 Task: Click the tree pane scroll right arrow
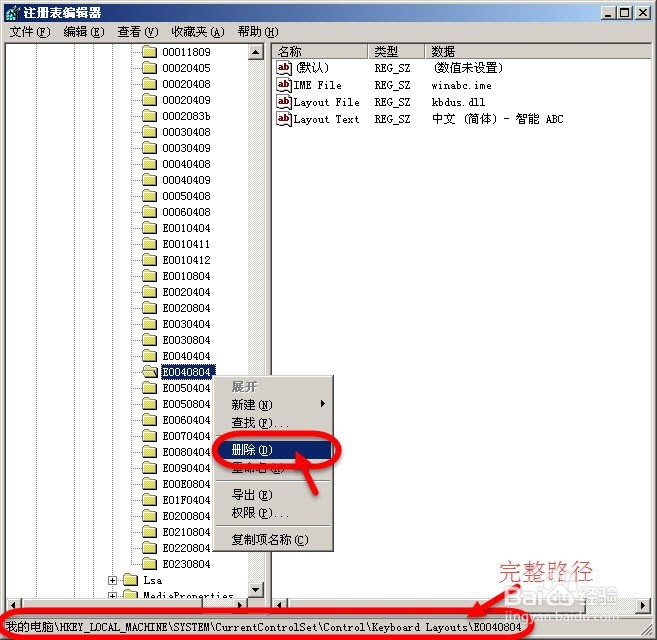pos(240,605)
